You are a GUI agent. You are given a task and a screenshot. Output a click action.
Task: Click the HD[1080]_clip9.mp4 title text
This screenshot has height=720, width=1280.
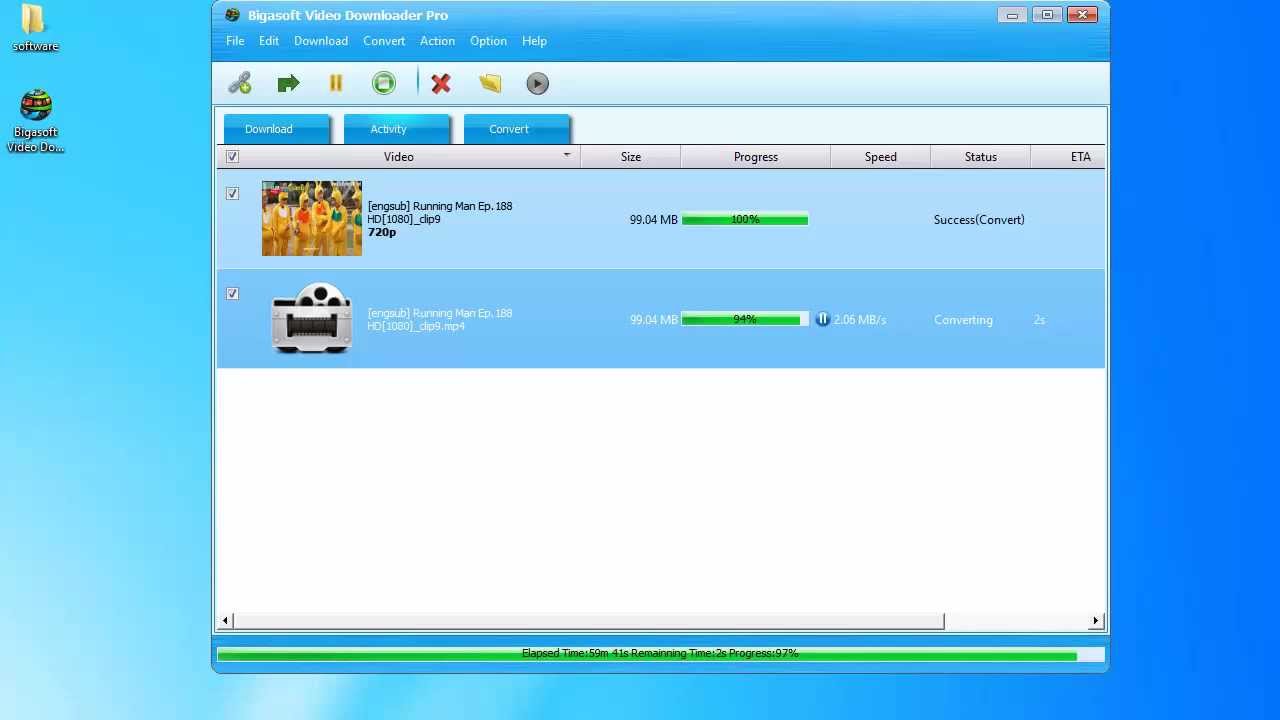[x=416, y=326]
